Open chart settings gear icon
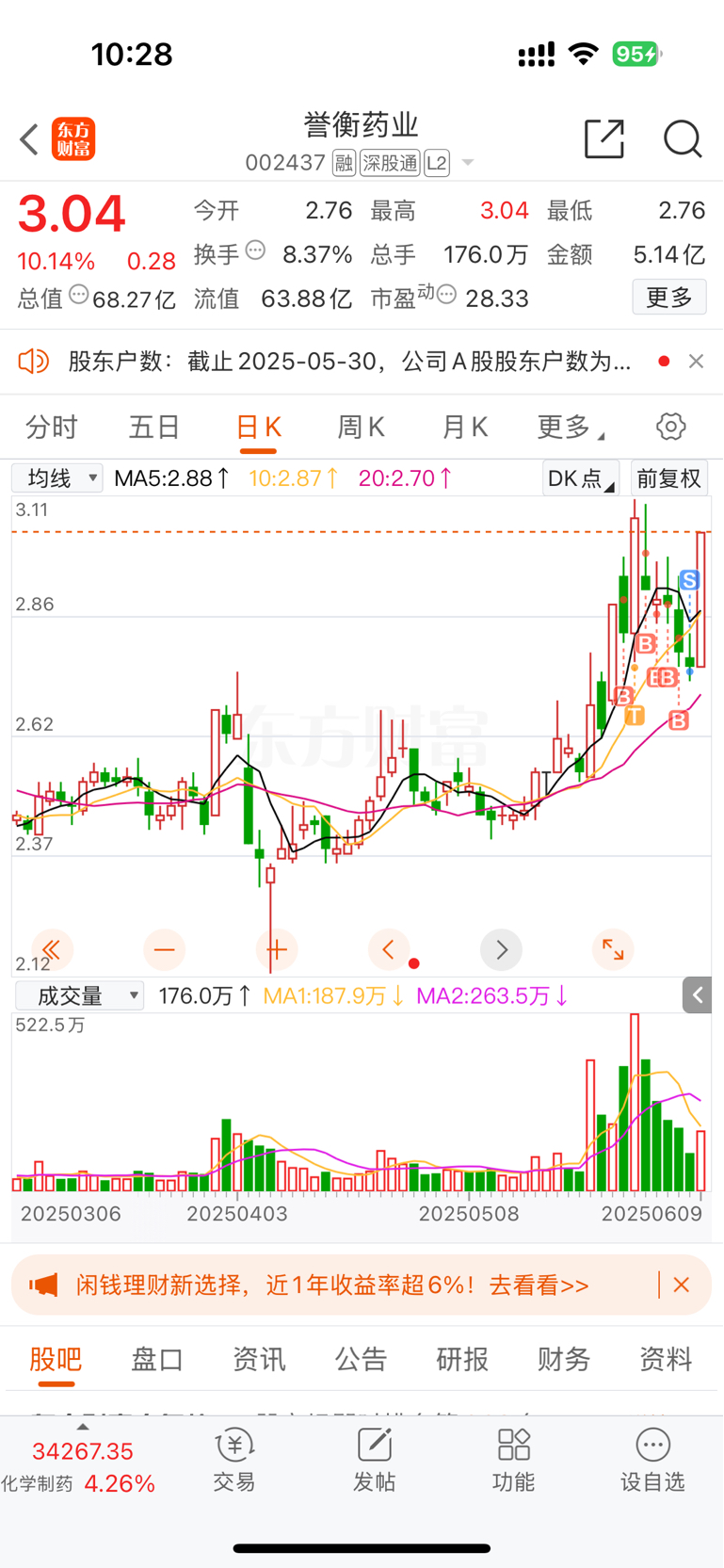724x1568 pixels. coord(671,427)
